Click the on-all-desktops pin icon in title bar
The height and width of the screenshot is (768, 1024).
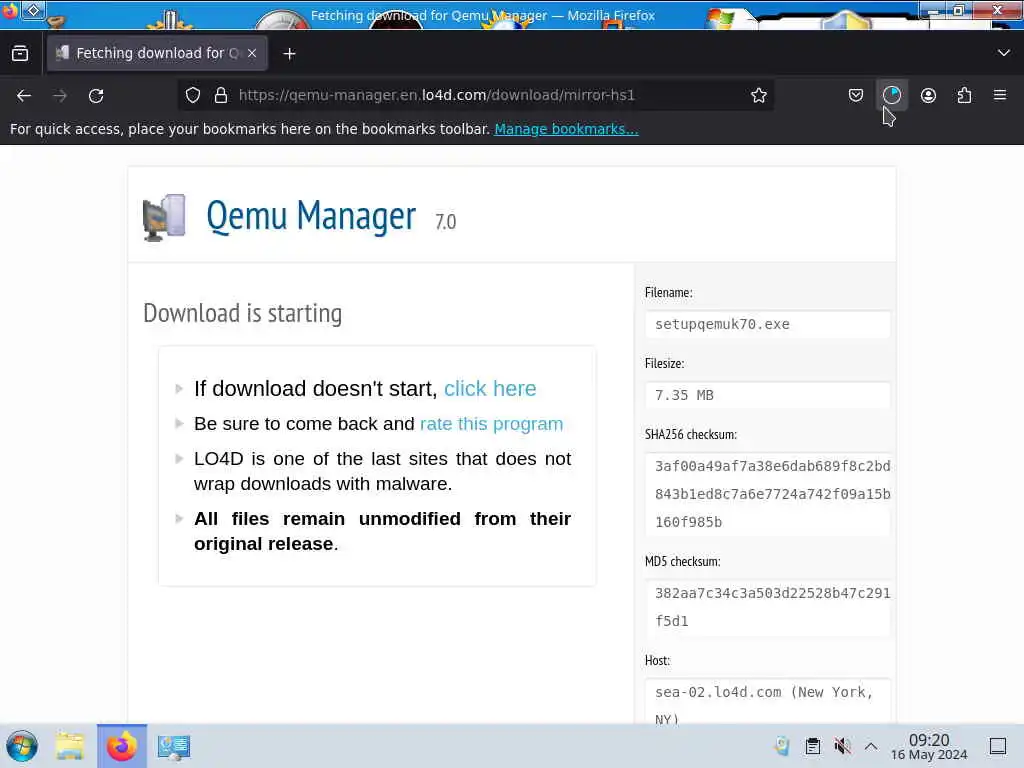33,10
